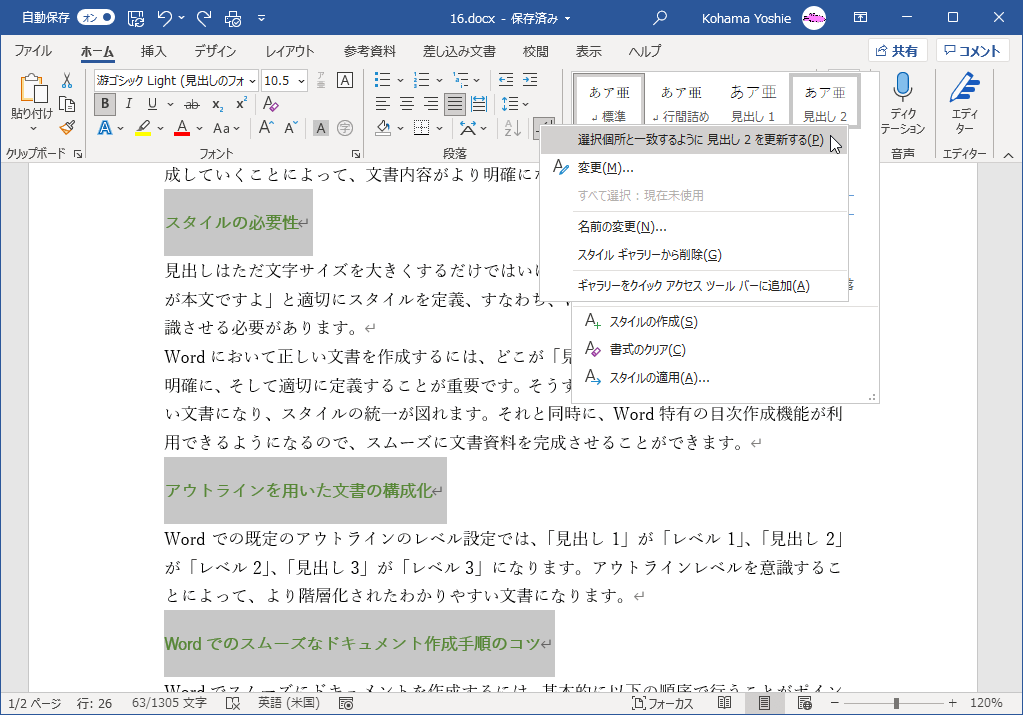The width and height of the screenshot is (1023, 715).
Task: Switch to read mode in status bar
Action: (724, 703)
